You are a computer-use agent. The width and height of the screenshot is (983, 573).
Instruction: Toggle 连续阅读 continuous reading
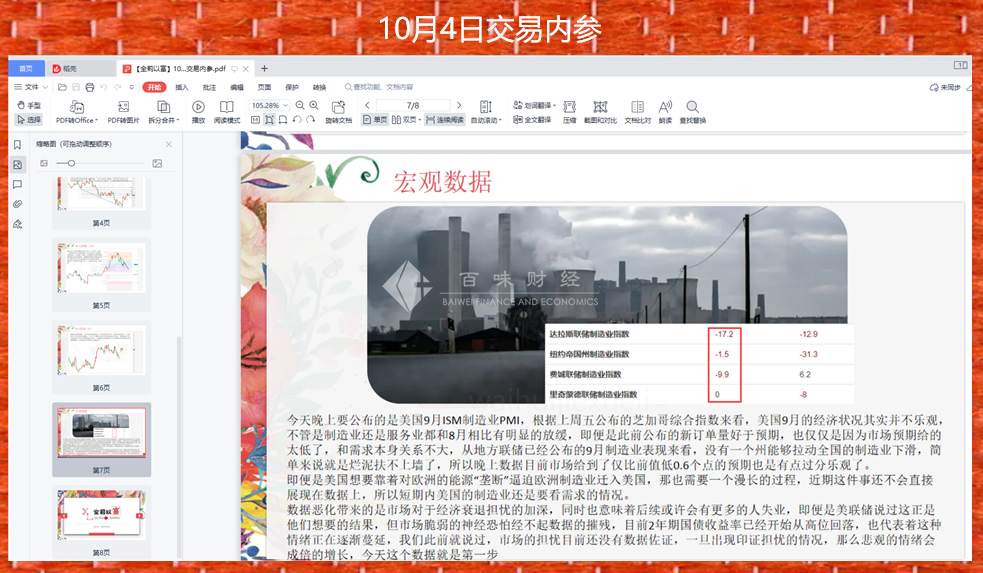pyautogui.click(x=444, y=119)
